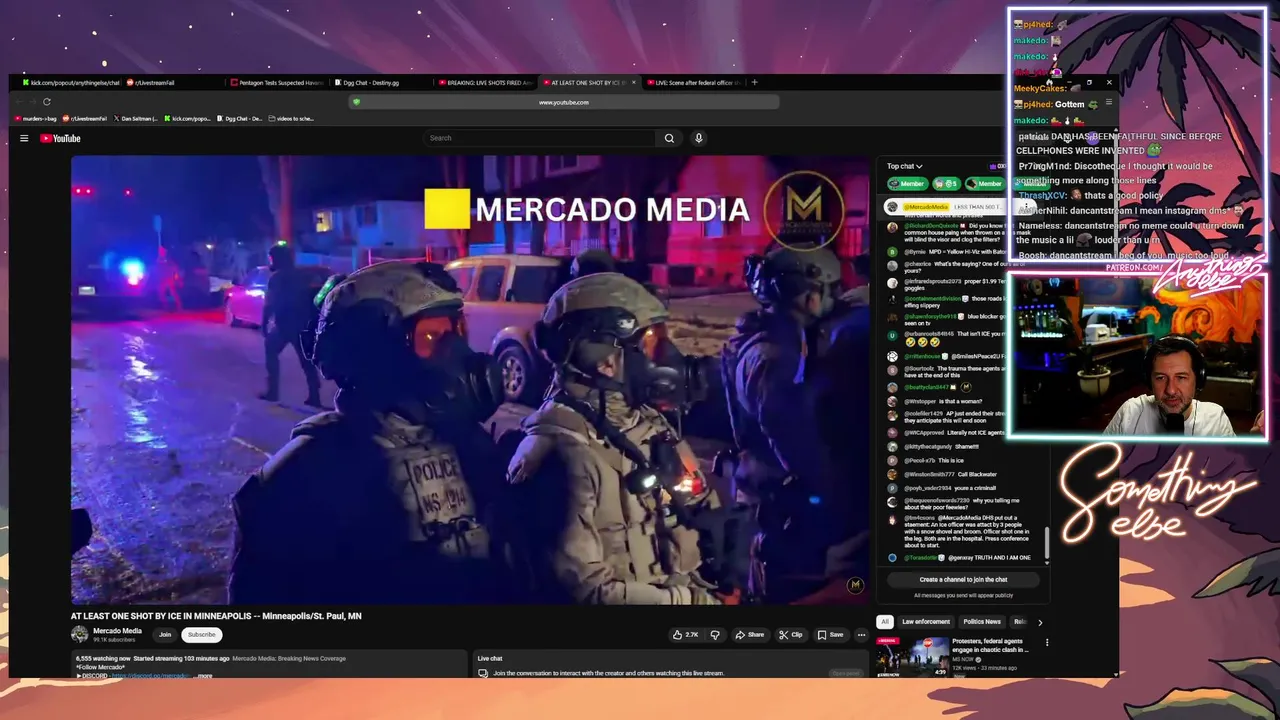This screenshot has width=1280, height=720.
Task: Open the Protesters, federal agents video thumbnail
Action: point(912,656)
